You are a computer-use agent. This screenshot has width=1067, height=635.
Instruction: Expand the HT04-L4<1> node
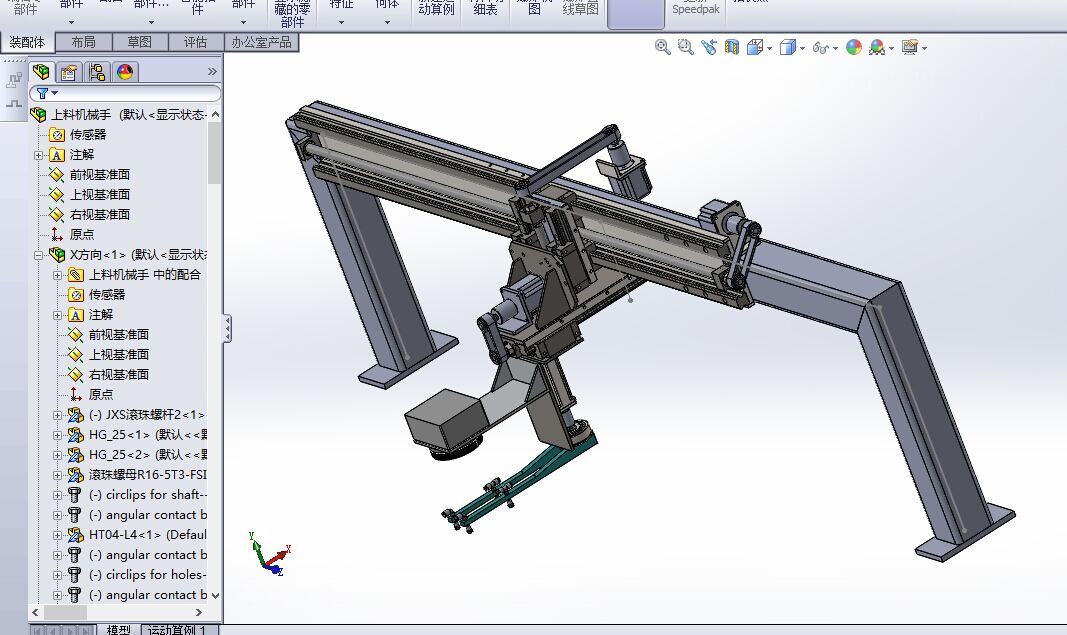point(58,535)
